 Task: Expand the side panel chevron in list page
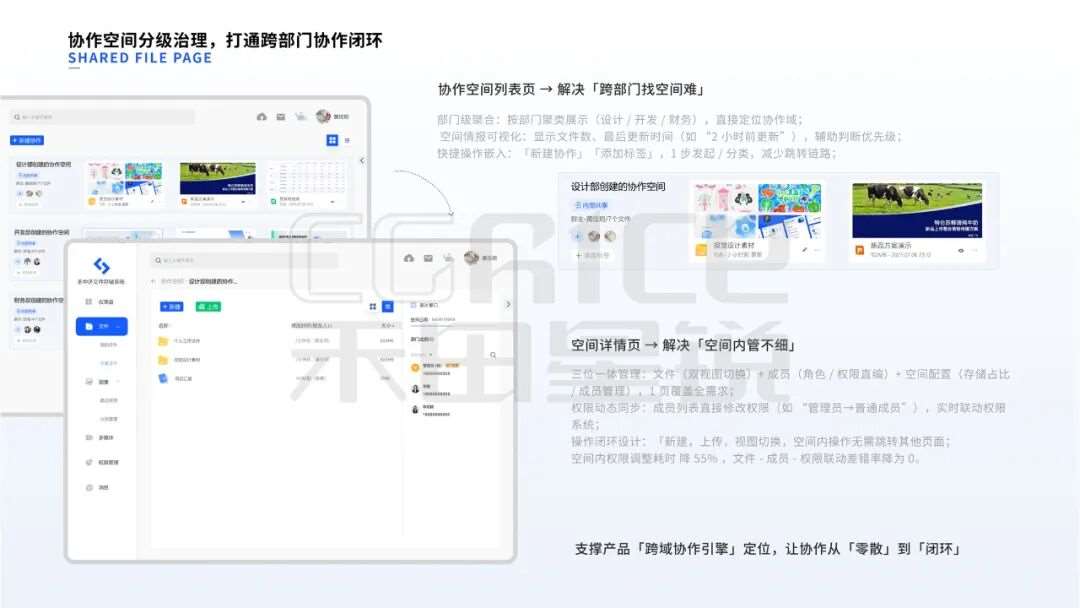(361, 160)
